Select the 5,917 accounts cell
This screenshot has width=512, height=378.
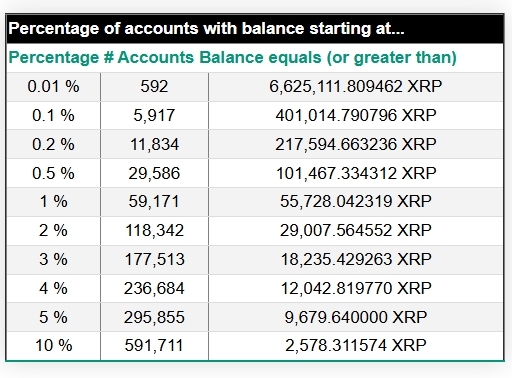click(154, 116)
